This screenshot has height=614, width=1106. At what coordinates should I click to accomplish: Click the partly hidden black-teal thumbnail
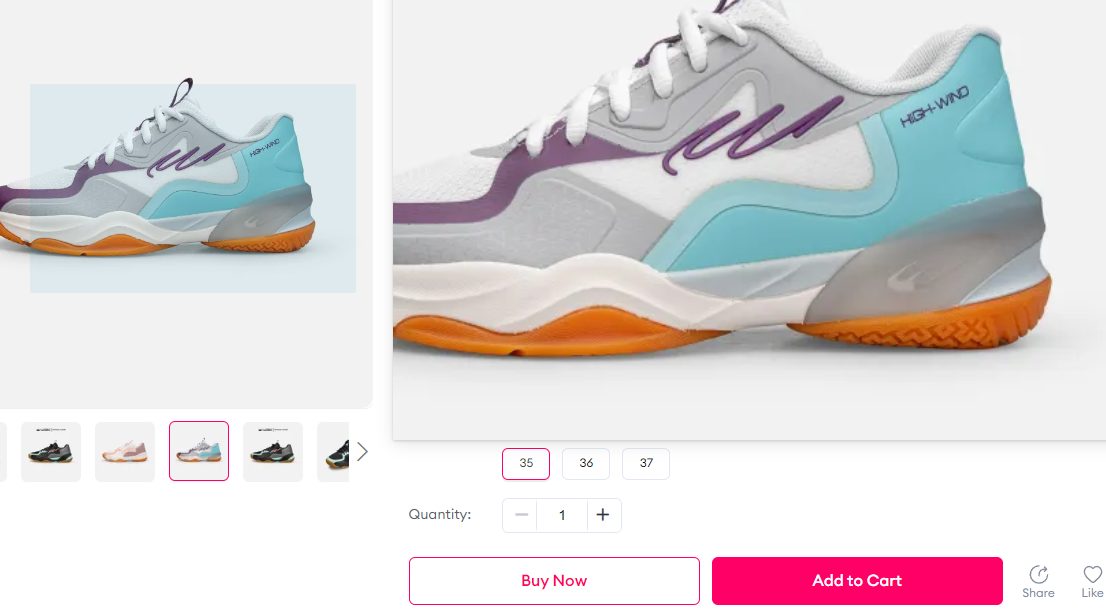click(334, 452)
